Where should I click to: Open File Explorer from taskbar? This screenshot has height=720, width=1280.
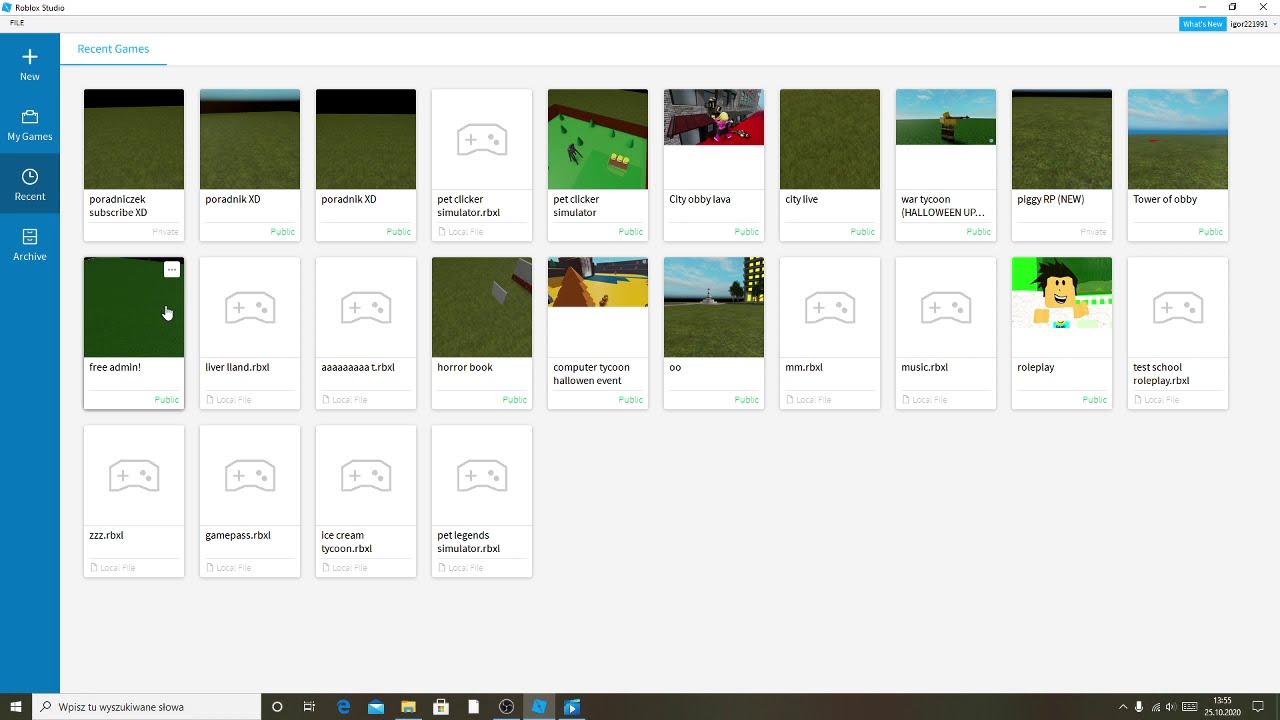tap(408, 707)
